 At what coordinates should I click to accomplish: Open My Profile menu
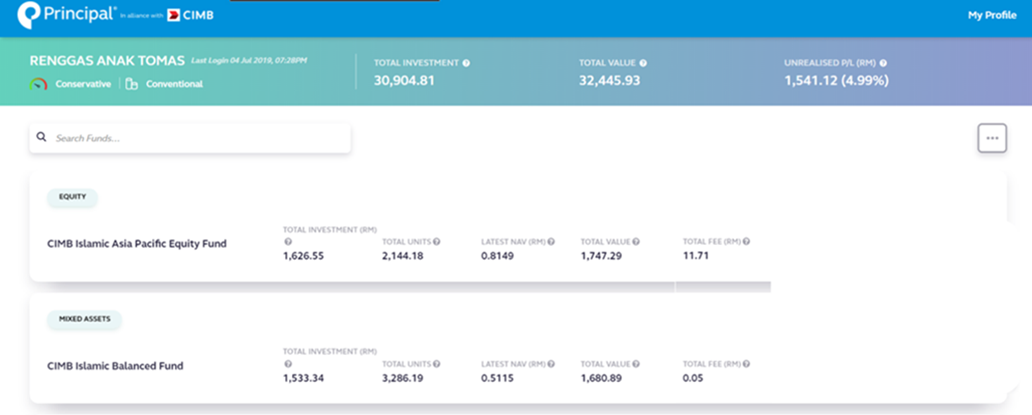992,16
